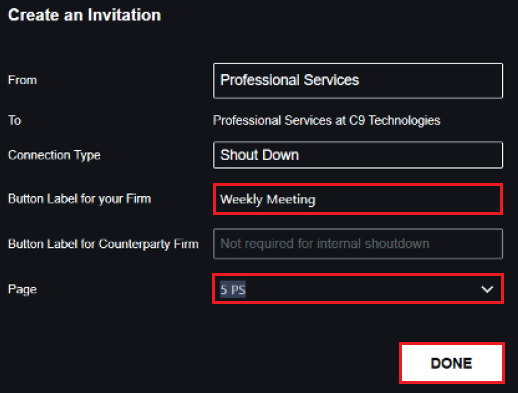Image resolution: width=518 pixels, height=393 pixels.
Task: Expand the Page dropdown chevron arrow
Action: coord(487,289)
